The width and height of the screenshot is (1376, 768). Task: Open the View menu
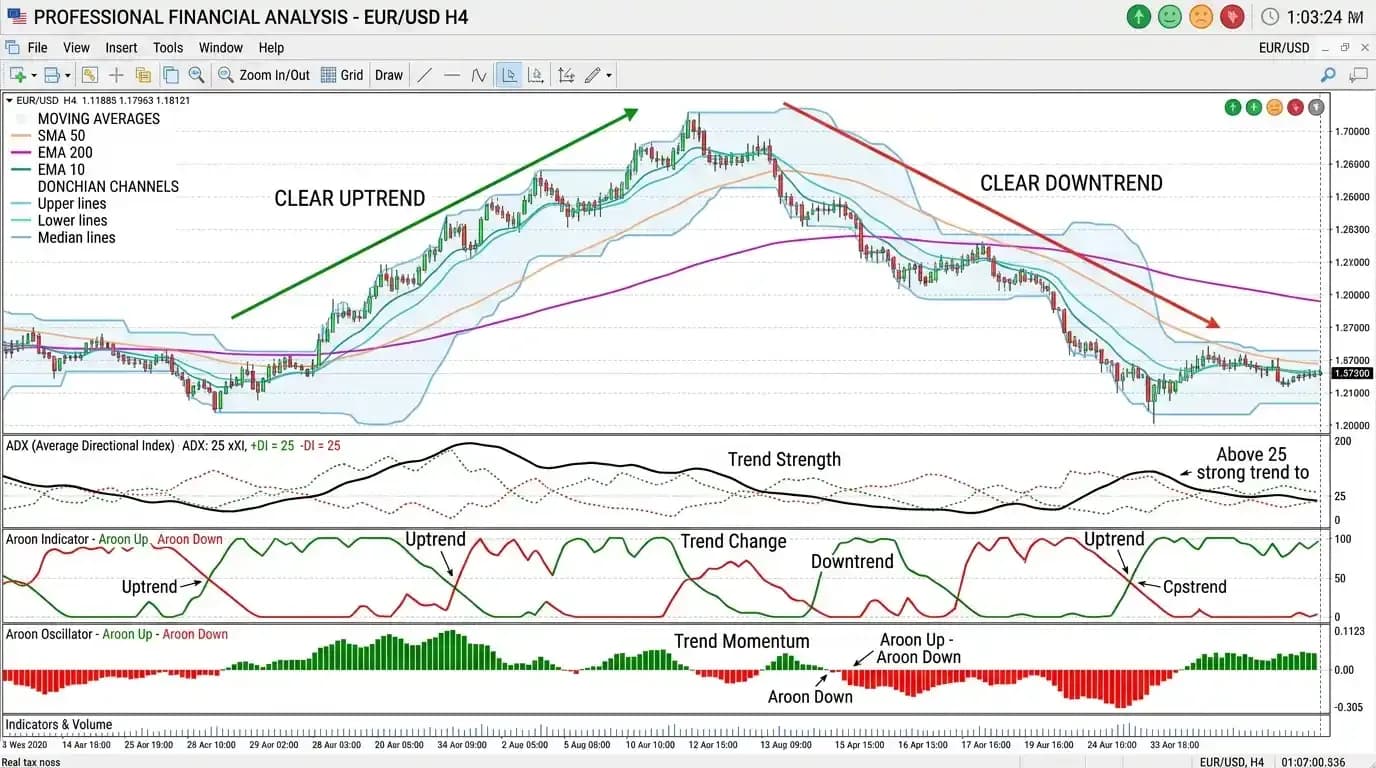(x=76, y=47)
